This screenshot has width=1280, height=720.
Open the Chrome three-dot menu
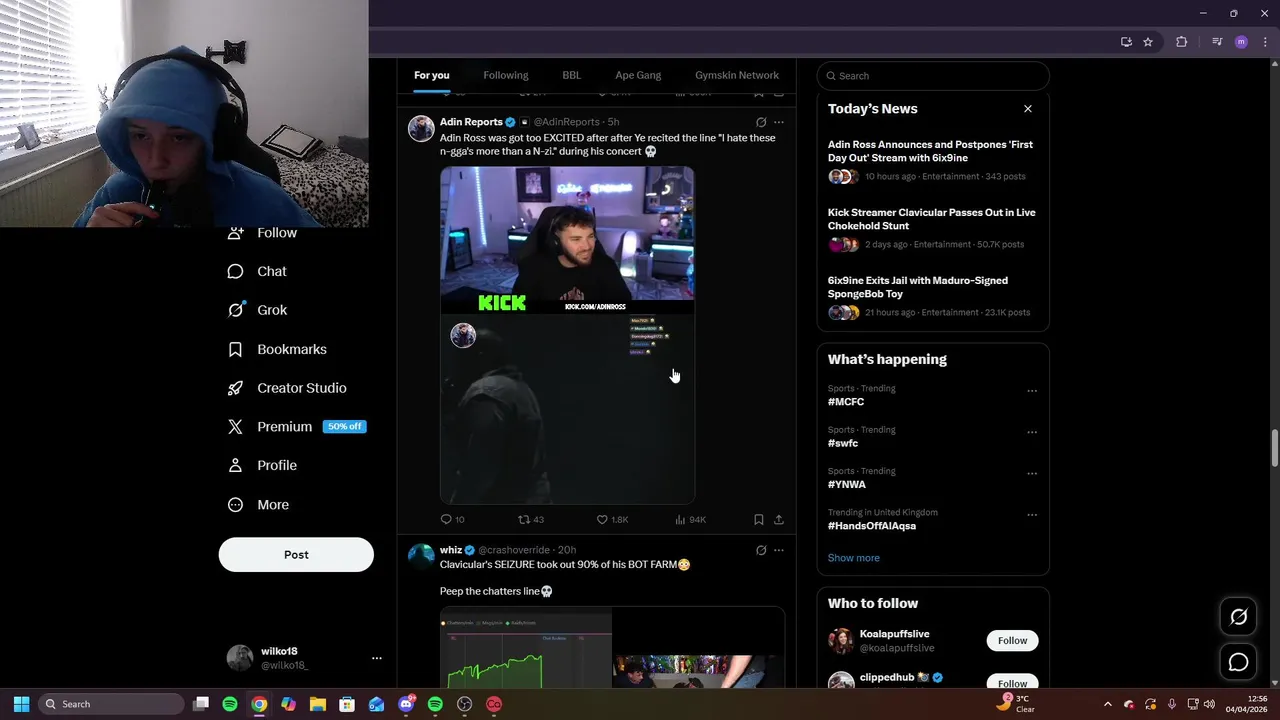point(1265,42)
